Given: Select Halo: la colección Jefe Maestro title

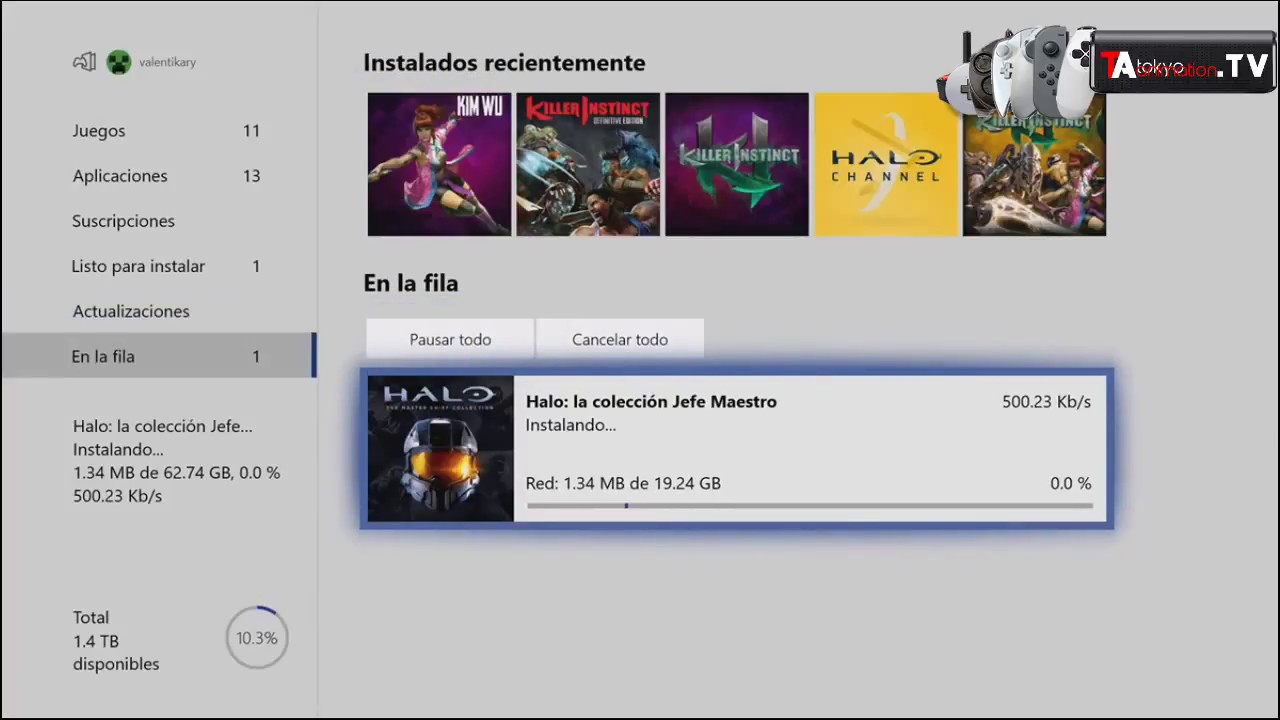Looking at the screenshot, I should coord(651,401).
